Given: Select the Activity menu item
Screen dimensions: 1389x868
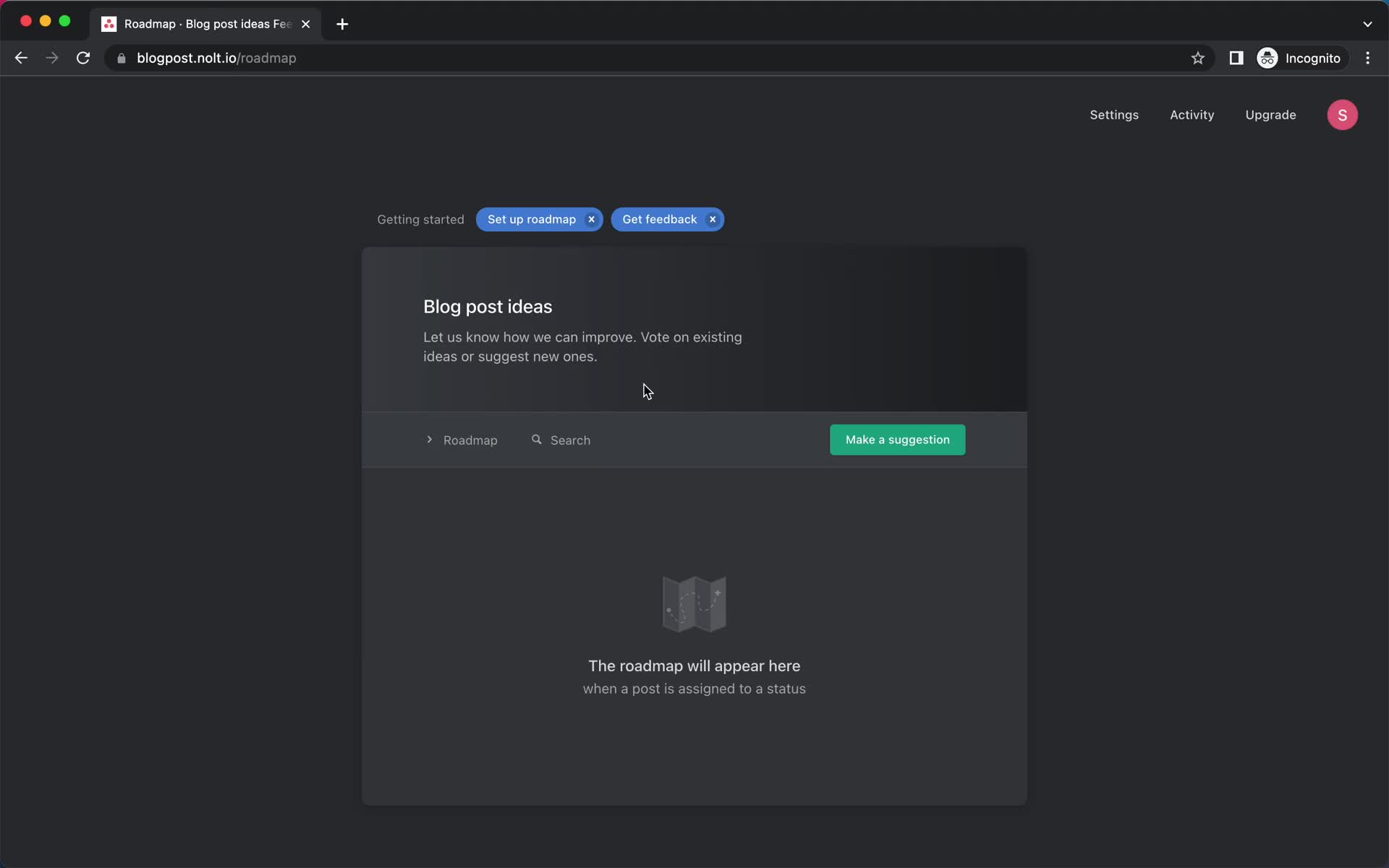Looking at the screenshot, I should 1193,114.
